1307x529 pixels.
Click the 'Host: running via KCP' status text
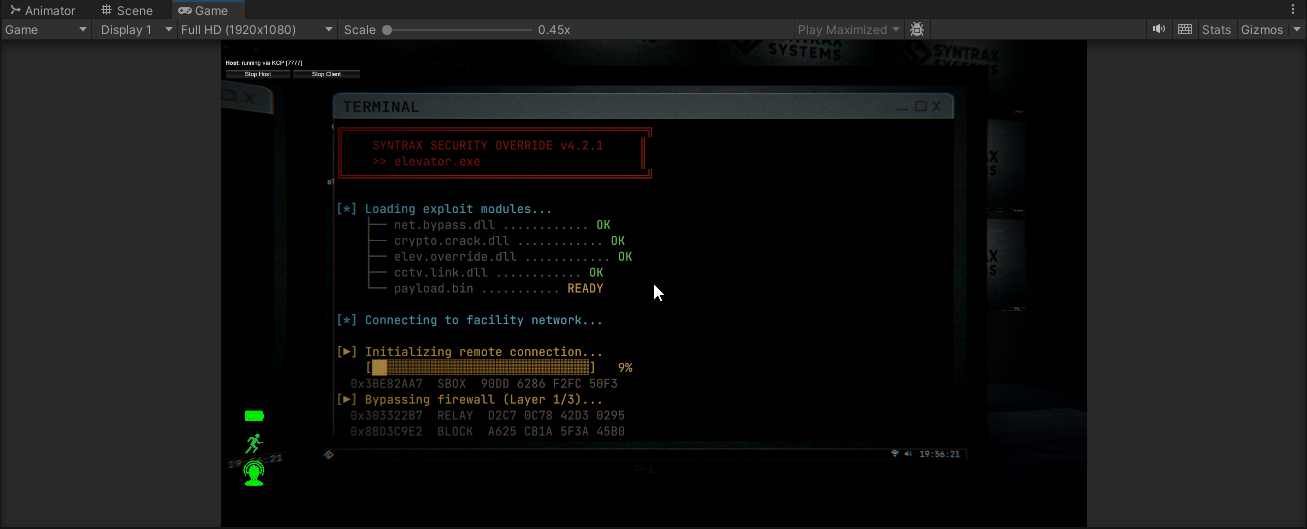click(x=264, y=63)
